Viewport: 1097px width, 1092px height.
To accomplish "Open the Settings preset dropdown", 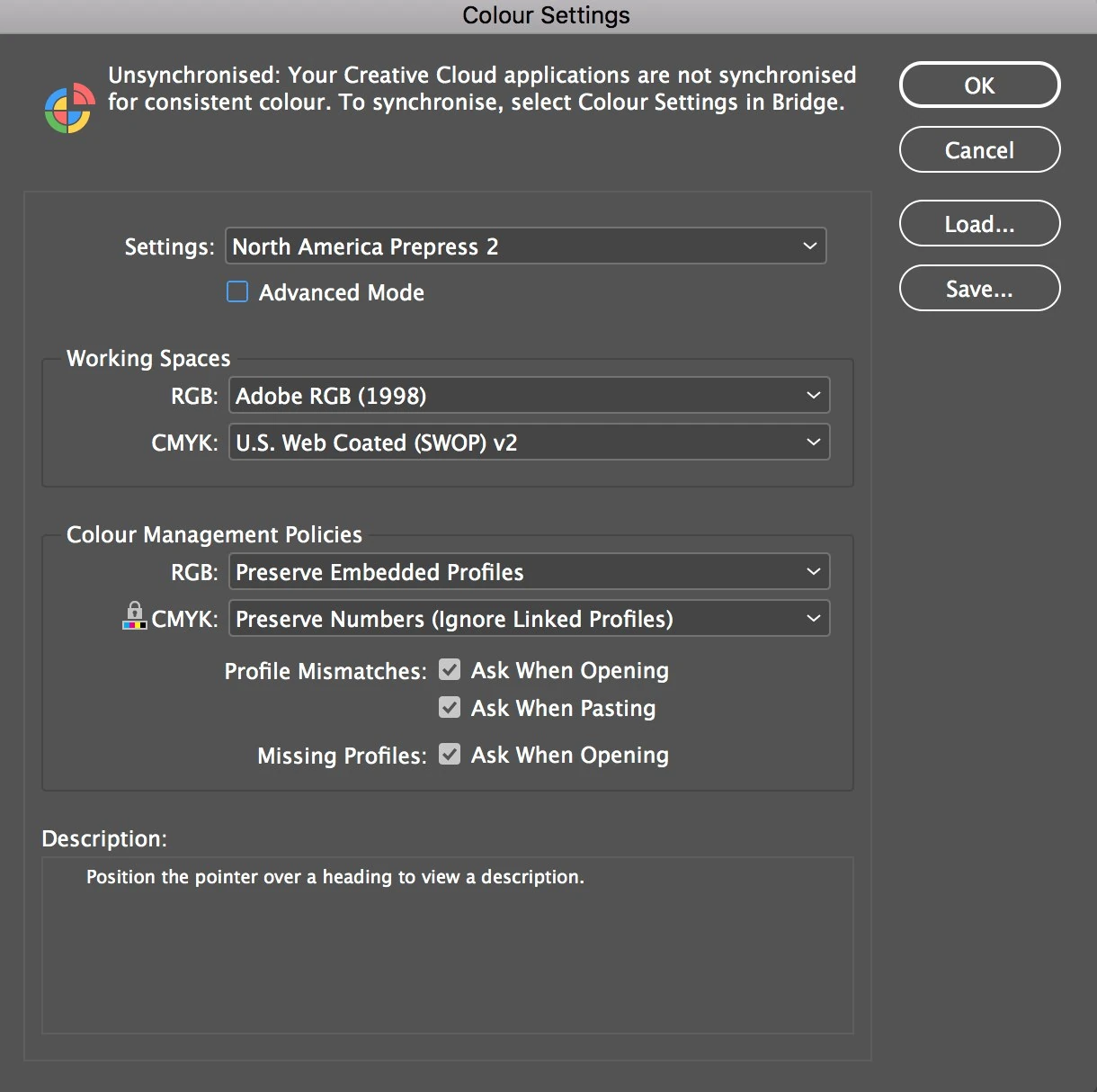I will (x=525, y=246).
